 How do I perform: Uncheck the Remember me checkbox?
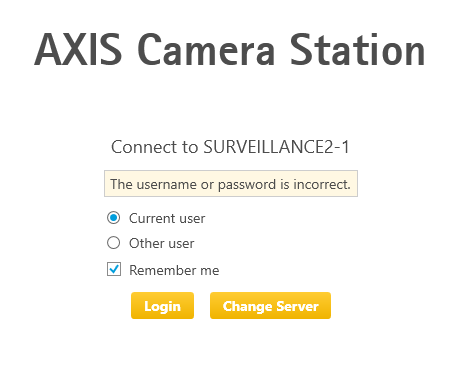pos(114,269)
